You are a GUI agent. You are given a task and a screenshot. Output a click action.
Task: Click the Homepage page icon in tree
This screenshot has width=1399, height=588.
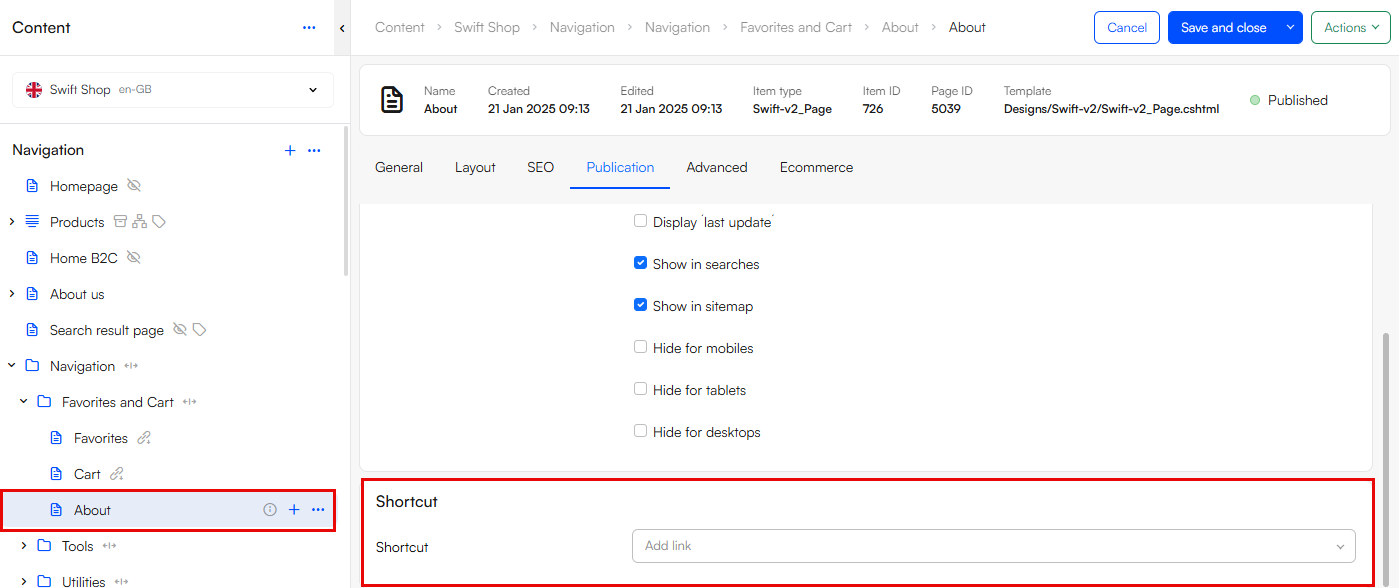32,186
